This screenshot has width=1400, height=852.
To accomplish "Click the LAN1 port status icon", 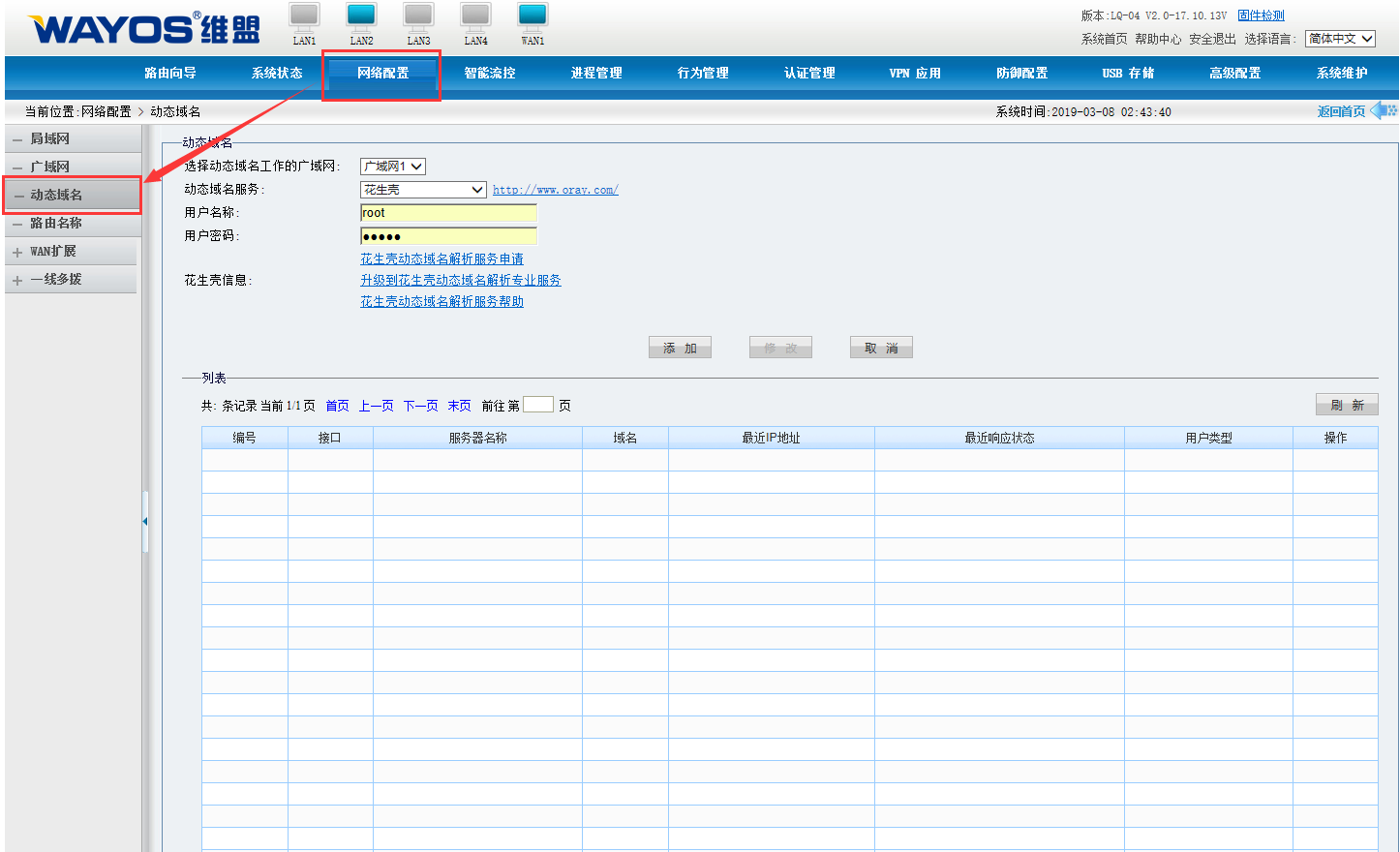I will point(304,16).
